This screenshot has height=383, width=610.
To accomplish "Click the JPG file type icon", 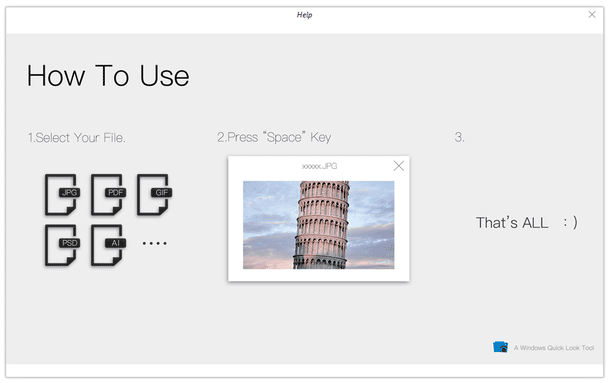I will pyautogui.click(x=62, y=194).
